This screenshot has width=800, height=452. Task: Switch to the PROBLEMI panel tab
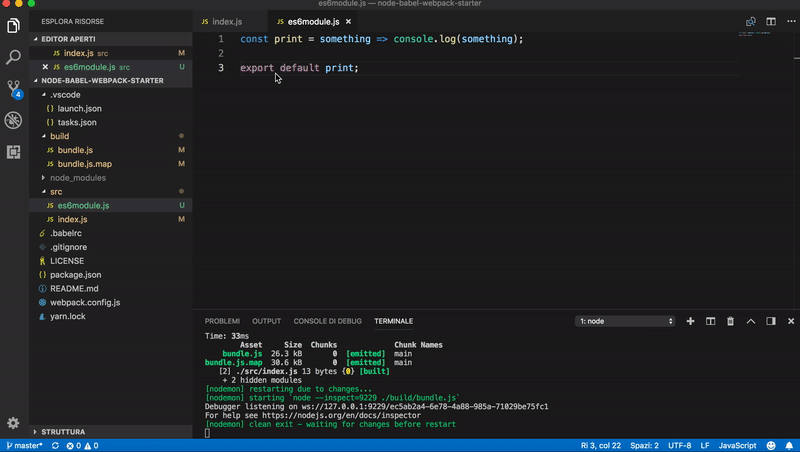pyautogui.click(x=222, y=321)
